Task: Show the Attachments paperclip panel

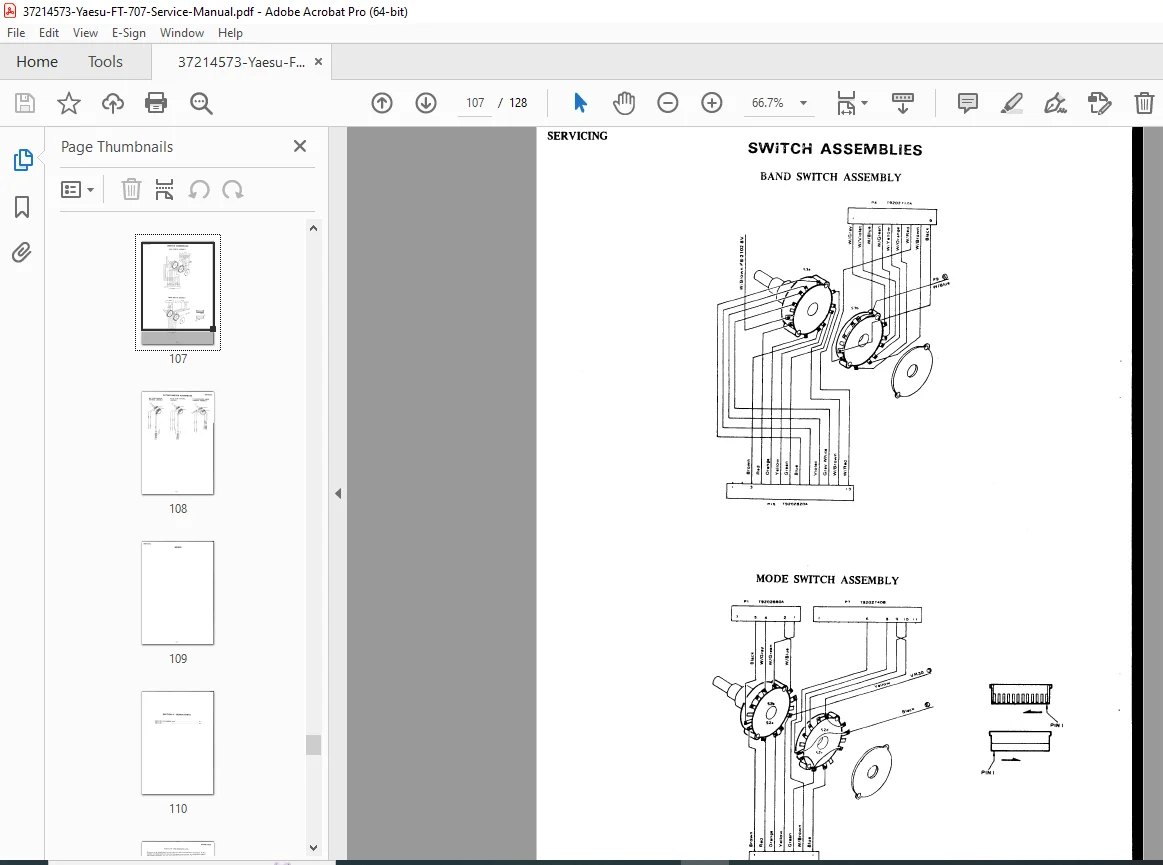Action: point(22,253)
